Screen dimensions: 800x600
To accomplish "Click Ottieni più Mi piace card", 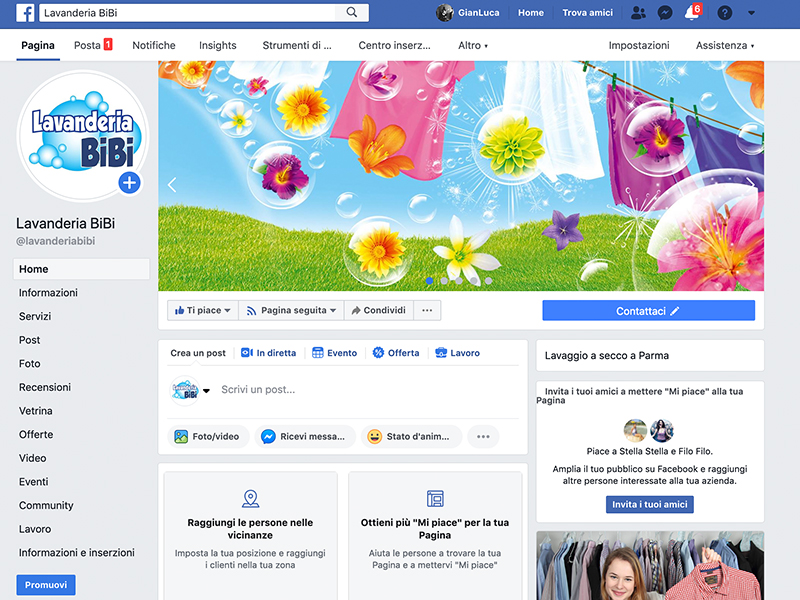I will 435,536.
